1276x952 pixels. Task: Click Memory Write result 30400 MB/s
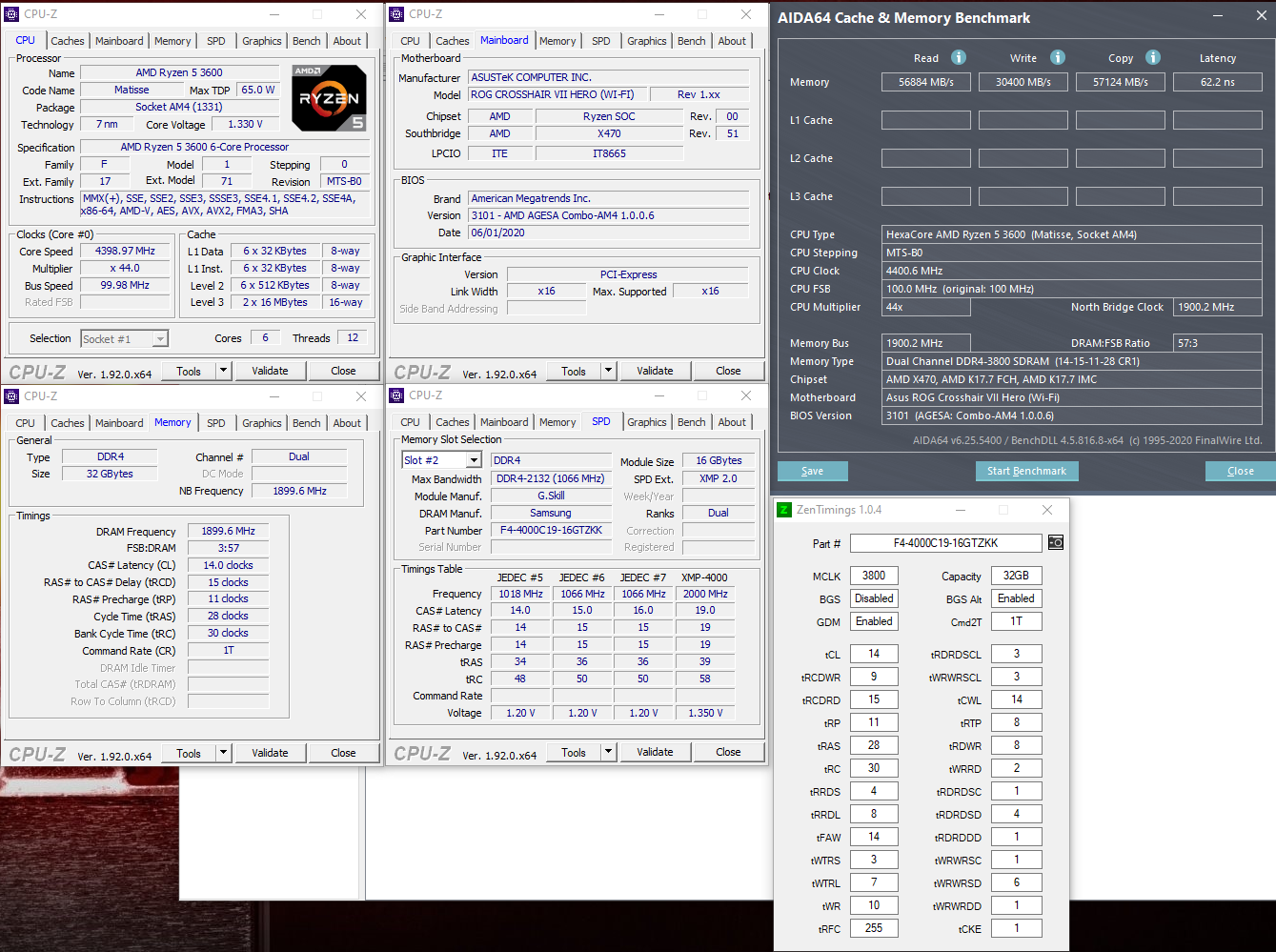pyautogui.click(x=1023, y=82)
